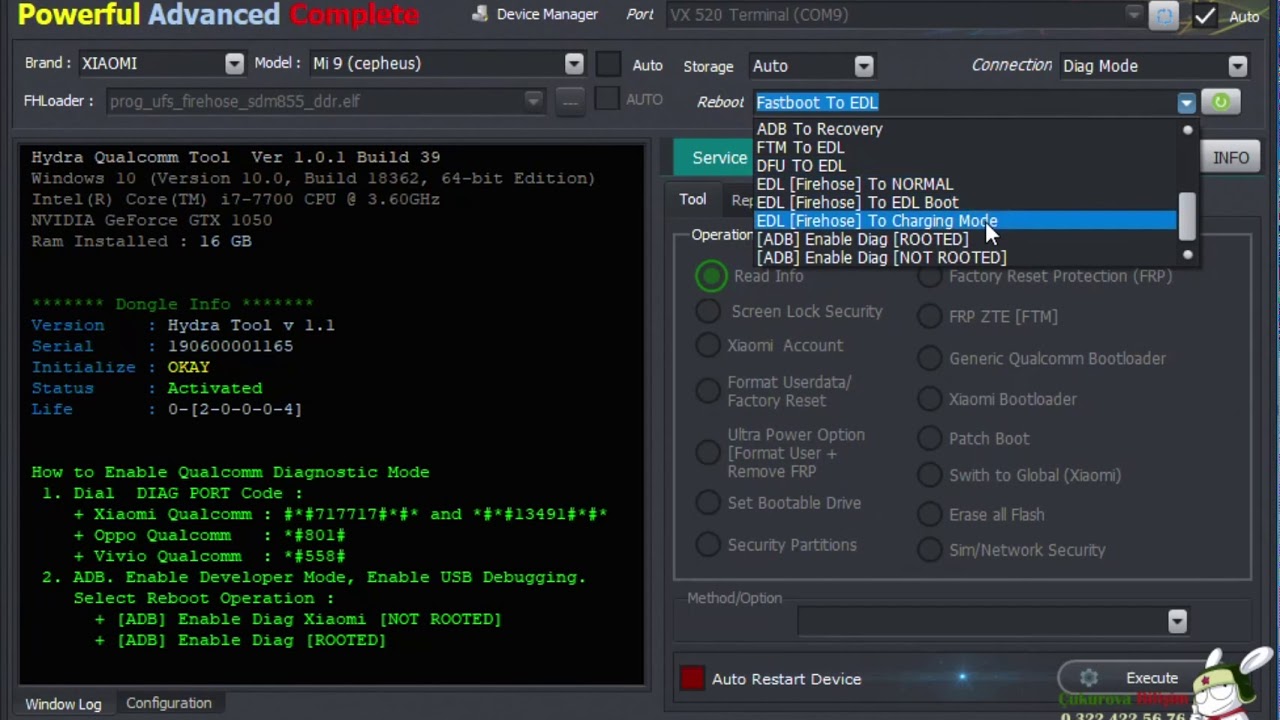Image resolution: width=1280 pixels, height=720 pixels.
Task: Click the Device Manager computer icon
Action: click(x=480, y=15)
